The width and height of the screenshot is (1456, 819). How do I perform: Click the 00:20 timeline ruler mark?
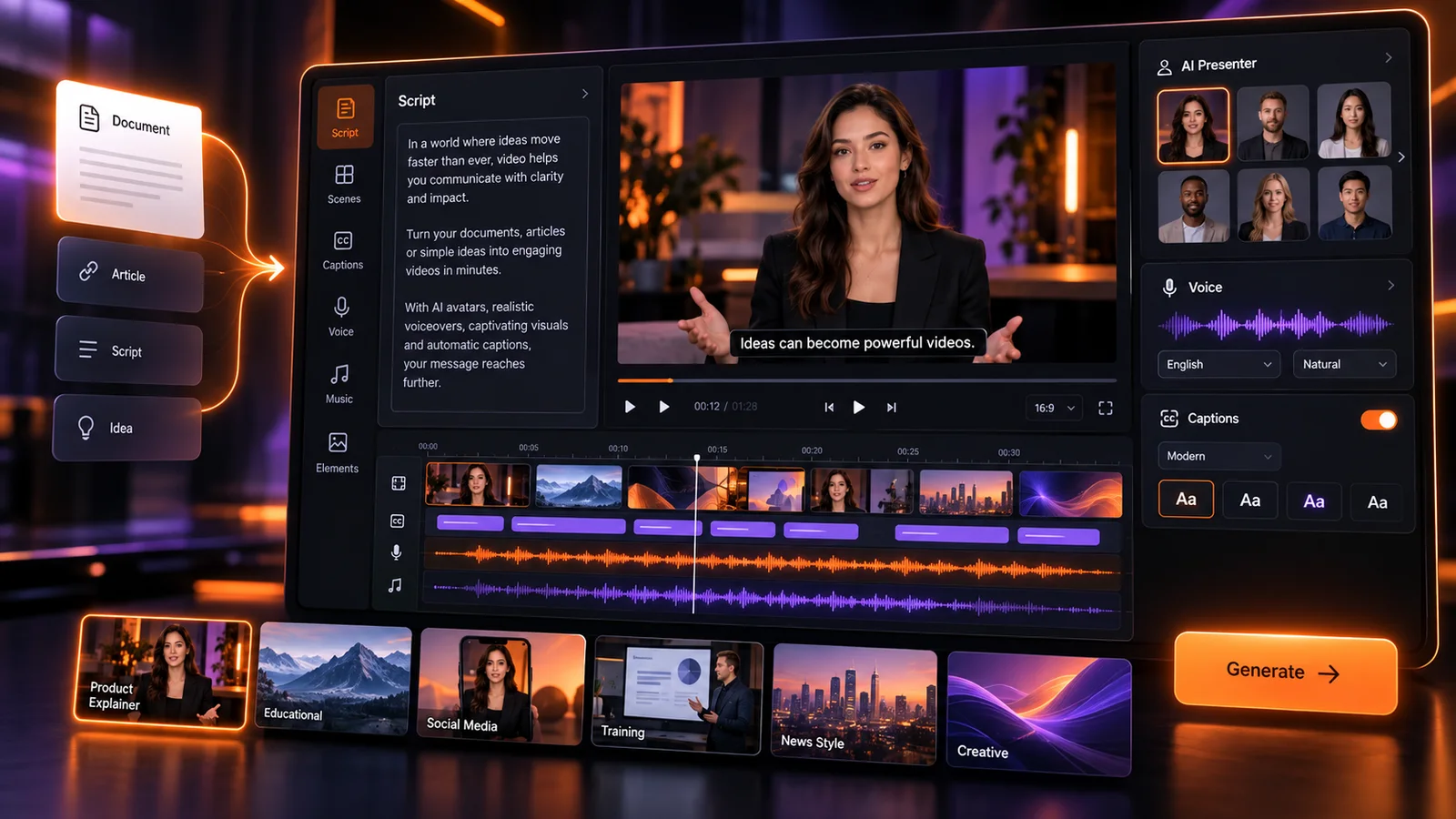[x=812, y=450]
